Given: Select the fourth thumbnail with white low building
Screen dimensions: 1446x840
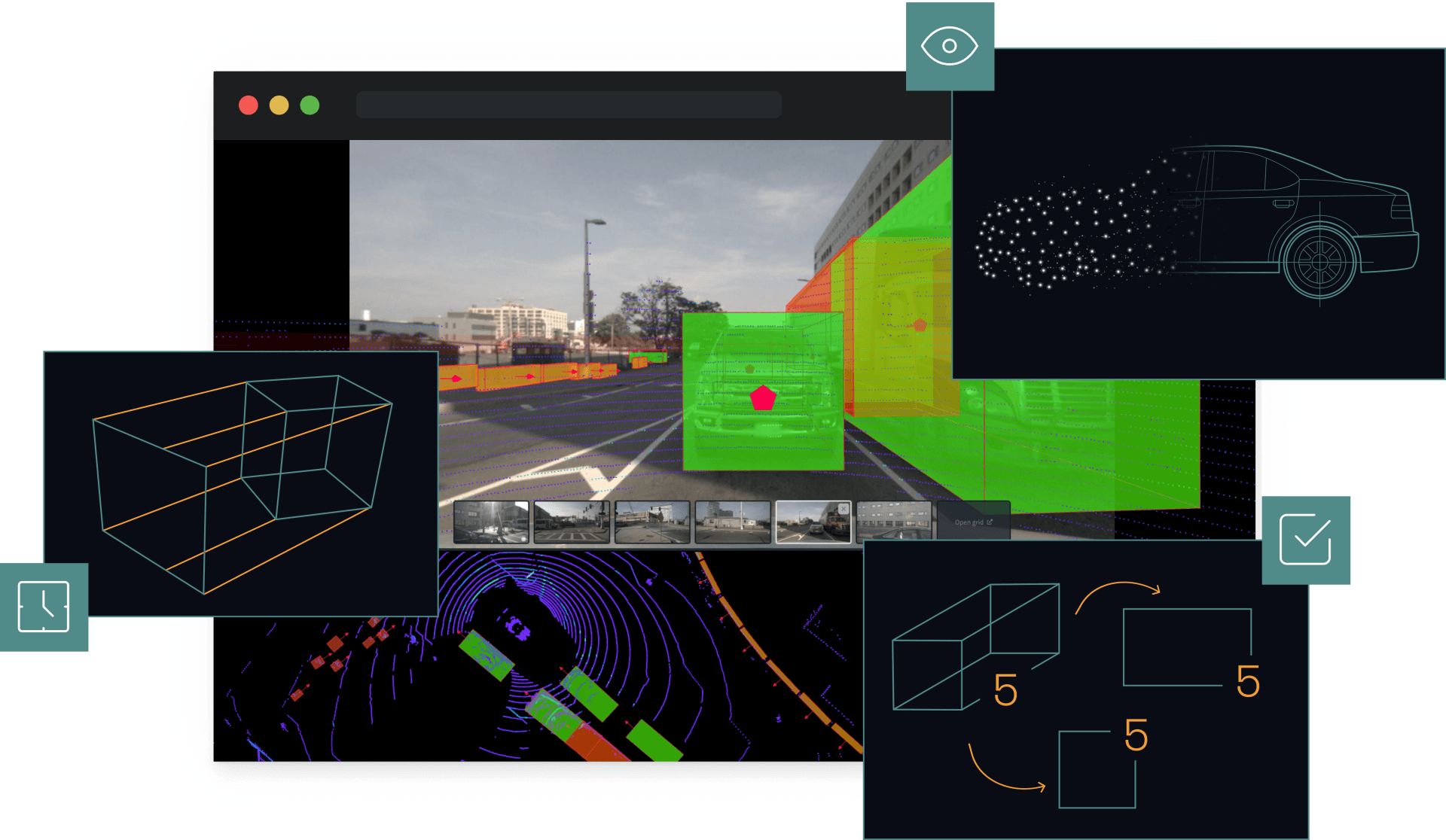Looking at the screenshot, I should [x=733, y=522].
